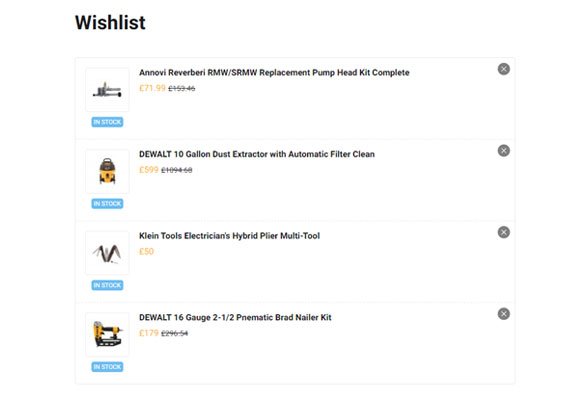Open Annovi Reverberi RMW/SRMW Pump Head Kit link
Image resolution: width=588 pixels, height=407 pixels.
[274, 72]
